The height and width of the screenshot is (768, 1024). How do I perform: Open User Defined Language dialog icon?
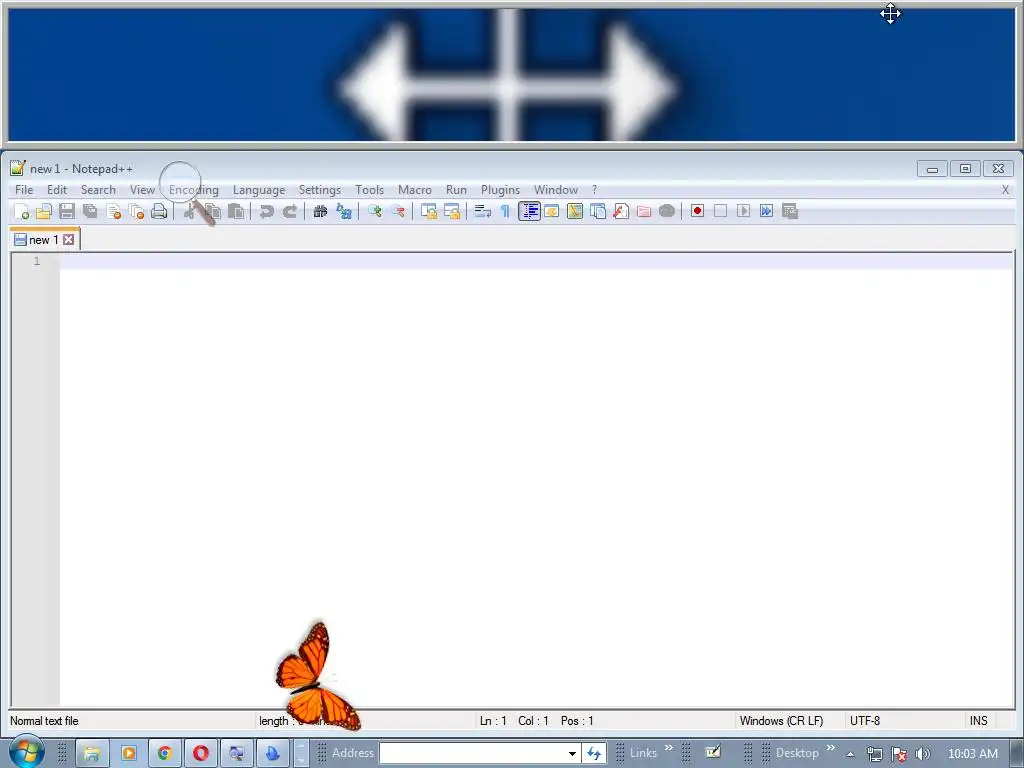pyautogui.click(x=552, y=211)
